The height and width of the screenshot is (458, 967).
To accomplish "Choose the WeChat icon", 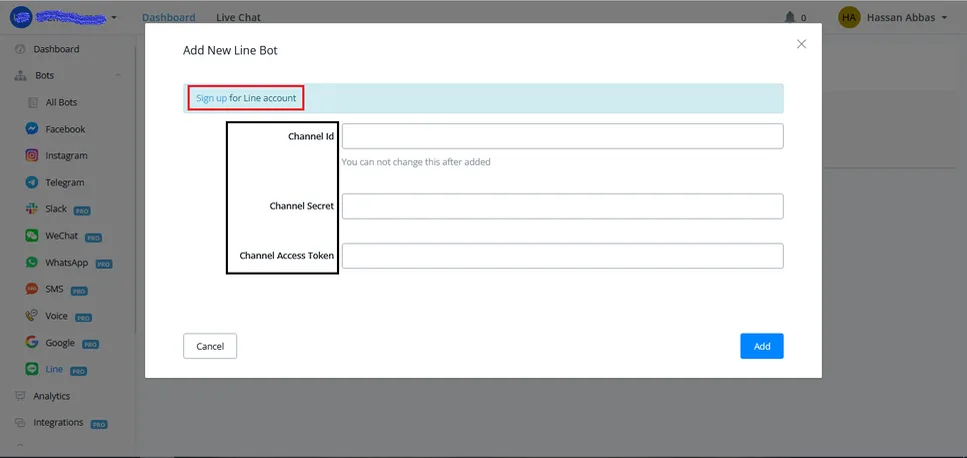I will tap(31, 235).
